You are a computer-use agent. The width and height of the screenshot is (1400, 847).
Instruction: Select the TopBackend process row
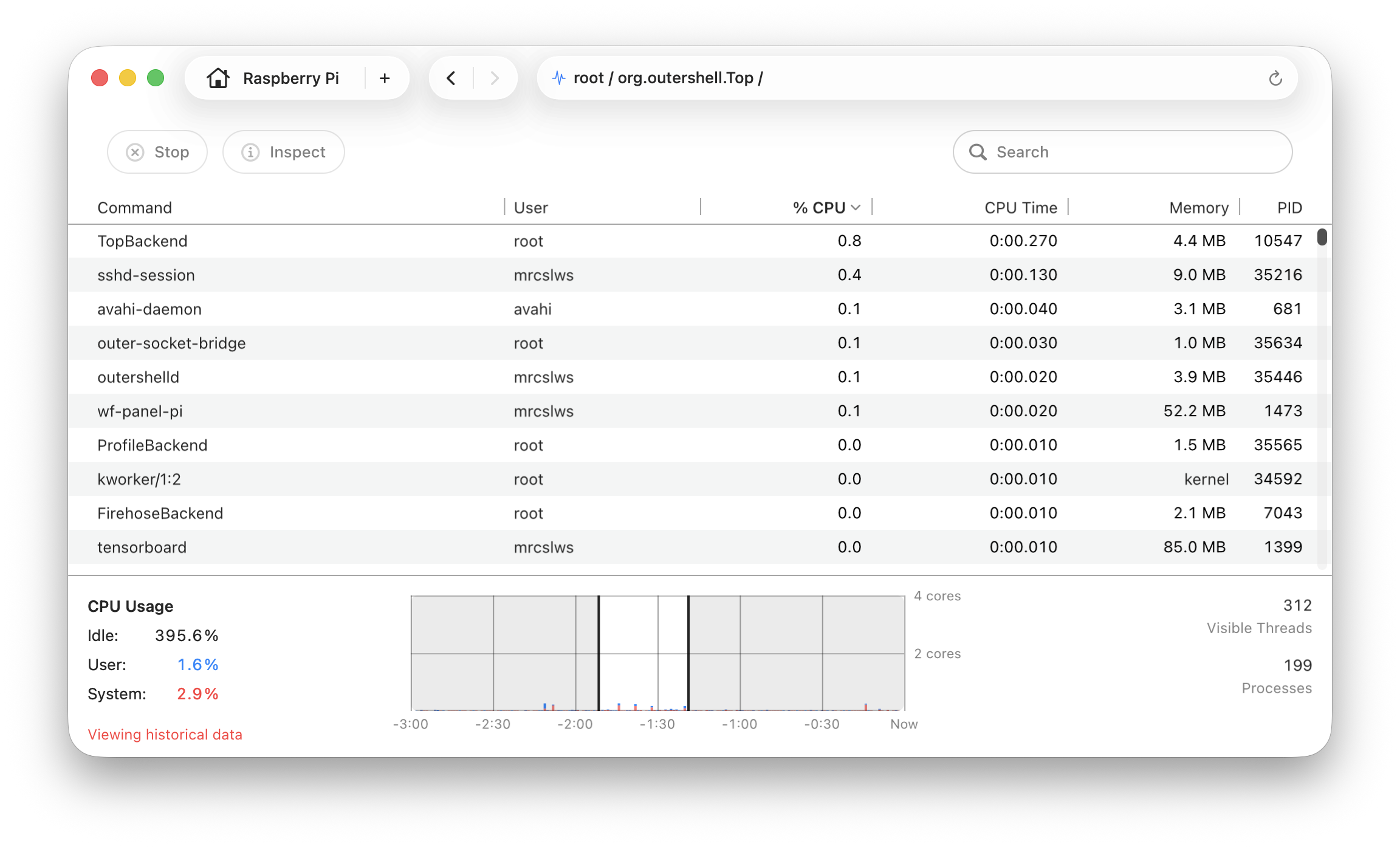(x=693, y=241)
